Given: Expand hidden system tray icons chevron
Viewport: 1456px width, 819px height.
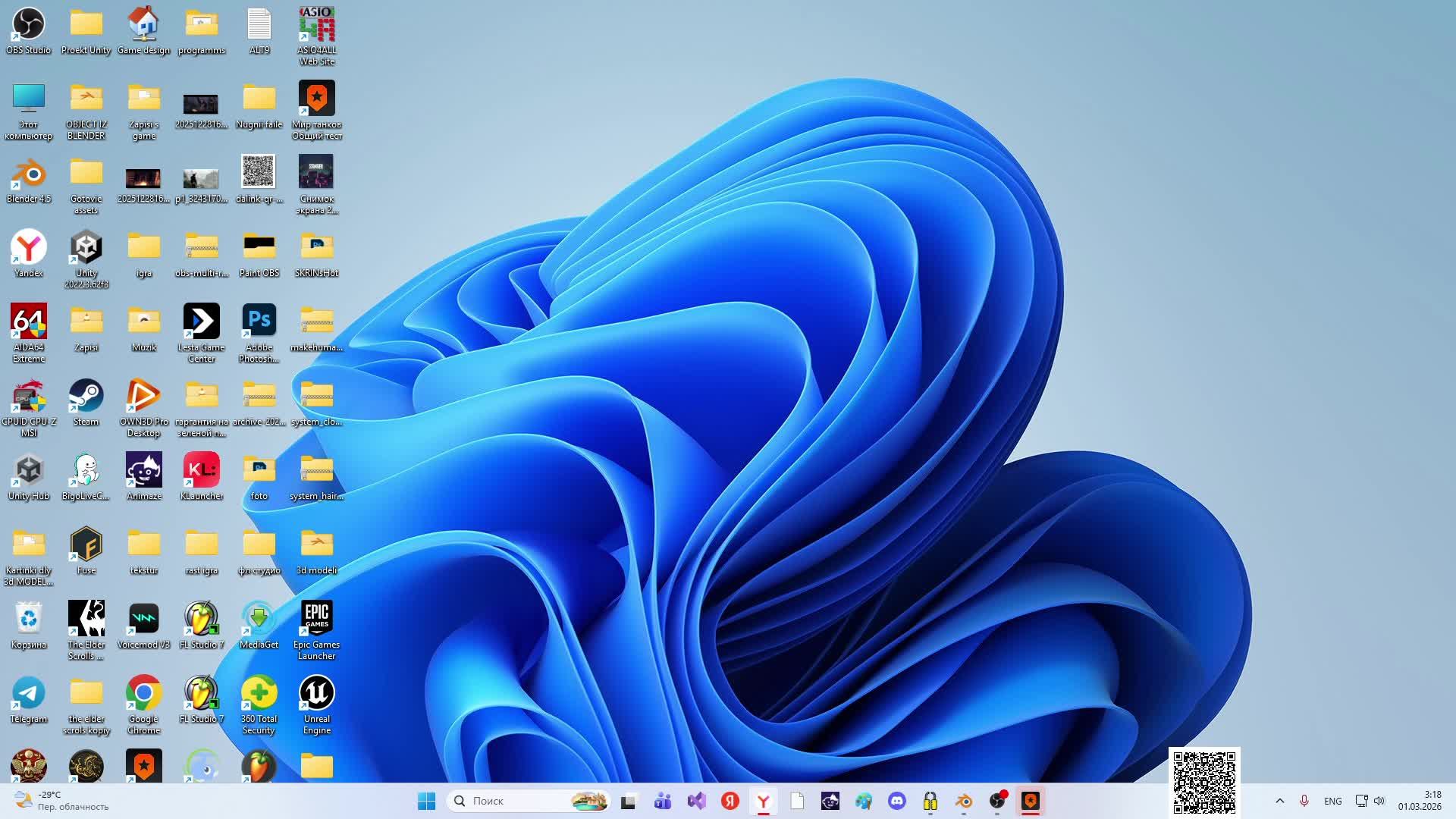Looking at the screenshot, I should (x=1280, y=802).
